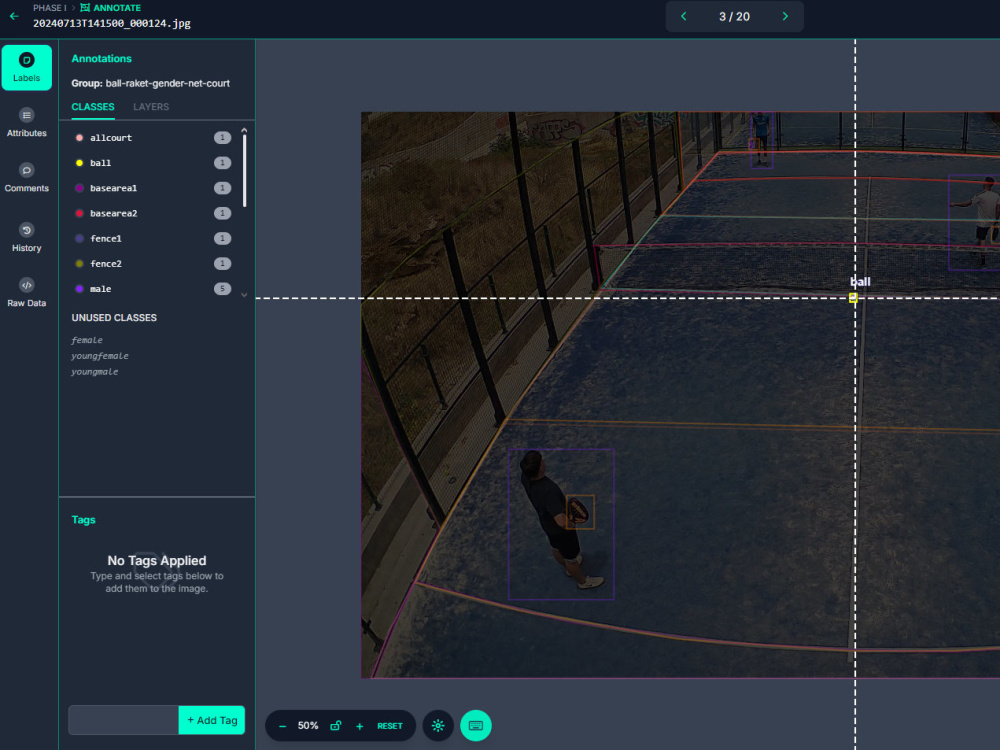Choose the unused female class
Image resolution: width=1000 pixels, height=750 pixels.
tap(87, 340)
